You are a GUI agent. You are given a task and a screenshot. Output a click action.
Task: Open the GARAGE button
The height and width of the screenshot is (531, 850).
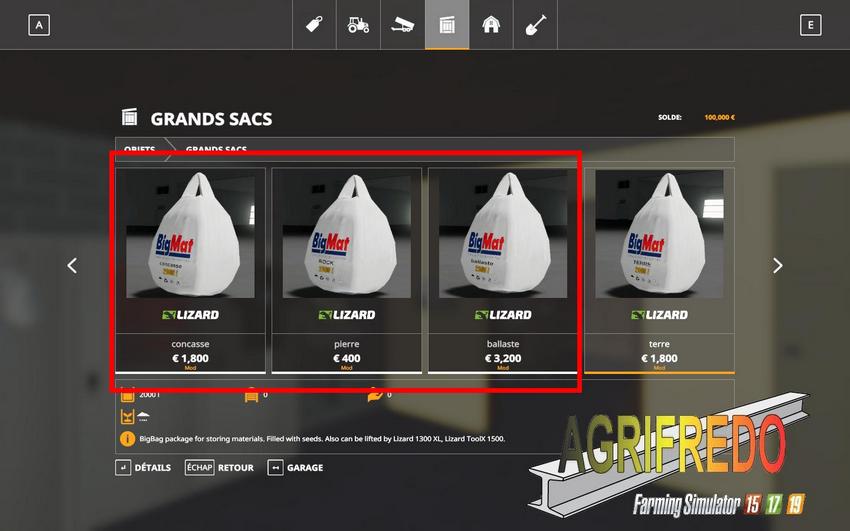coord(295,468)
